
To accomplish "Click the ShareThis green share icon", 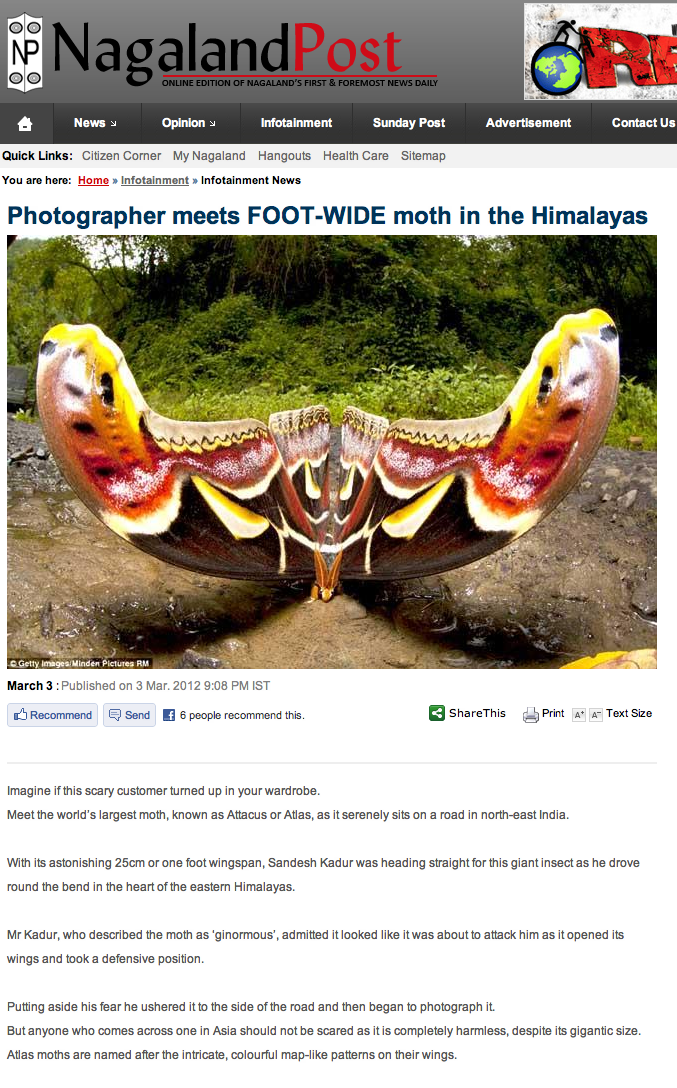I will click(x=437, y=713).
